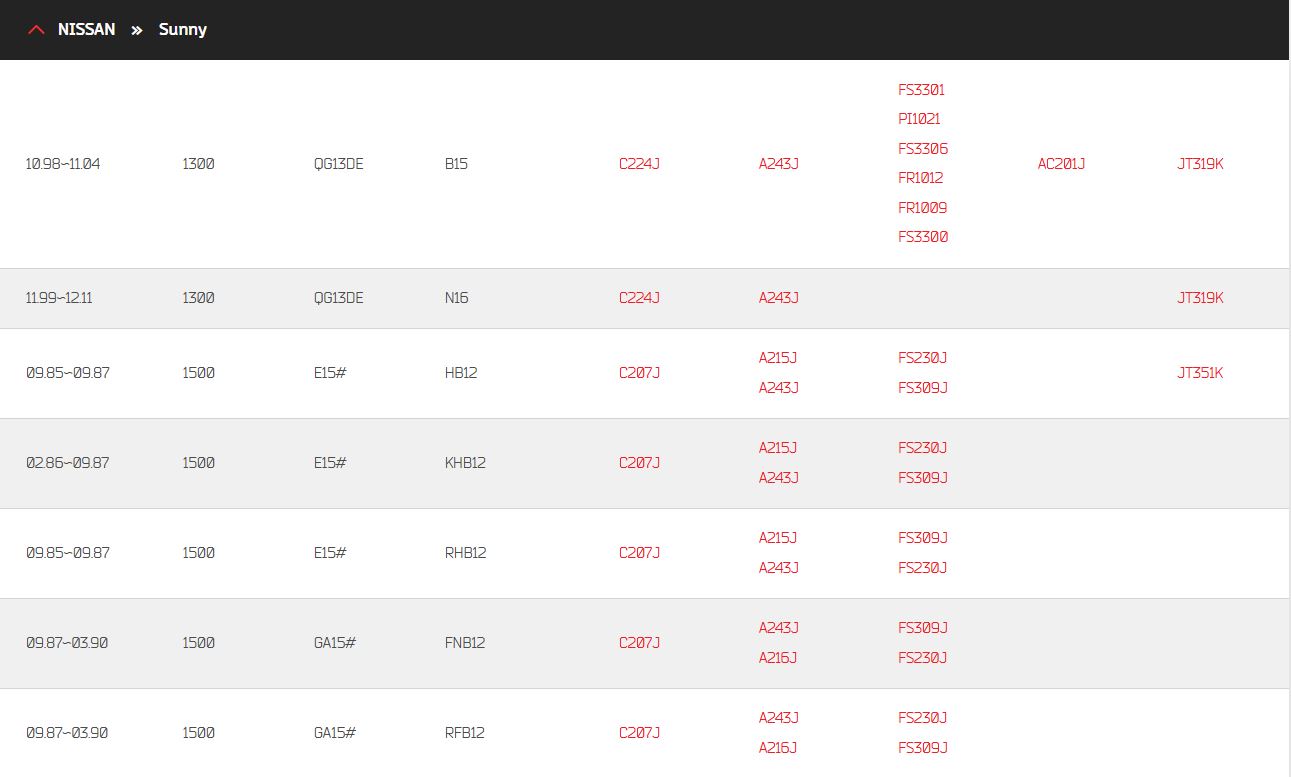This screenshot has height=777, width=1291.
Task: Open A243J link in the N16 row
Action: [778, 298]
